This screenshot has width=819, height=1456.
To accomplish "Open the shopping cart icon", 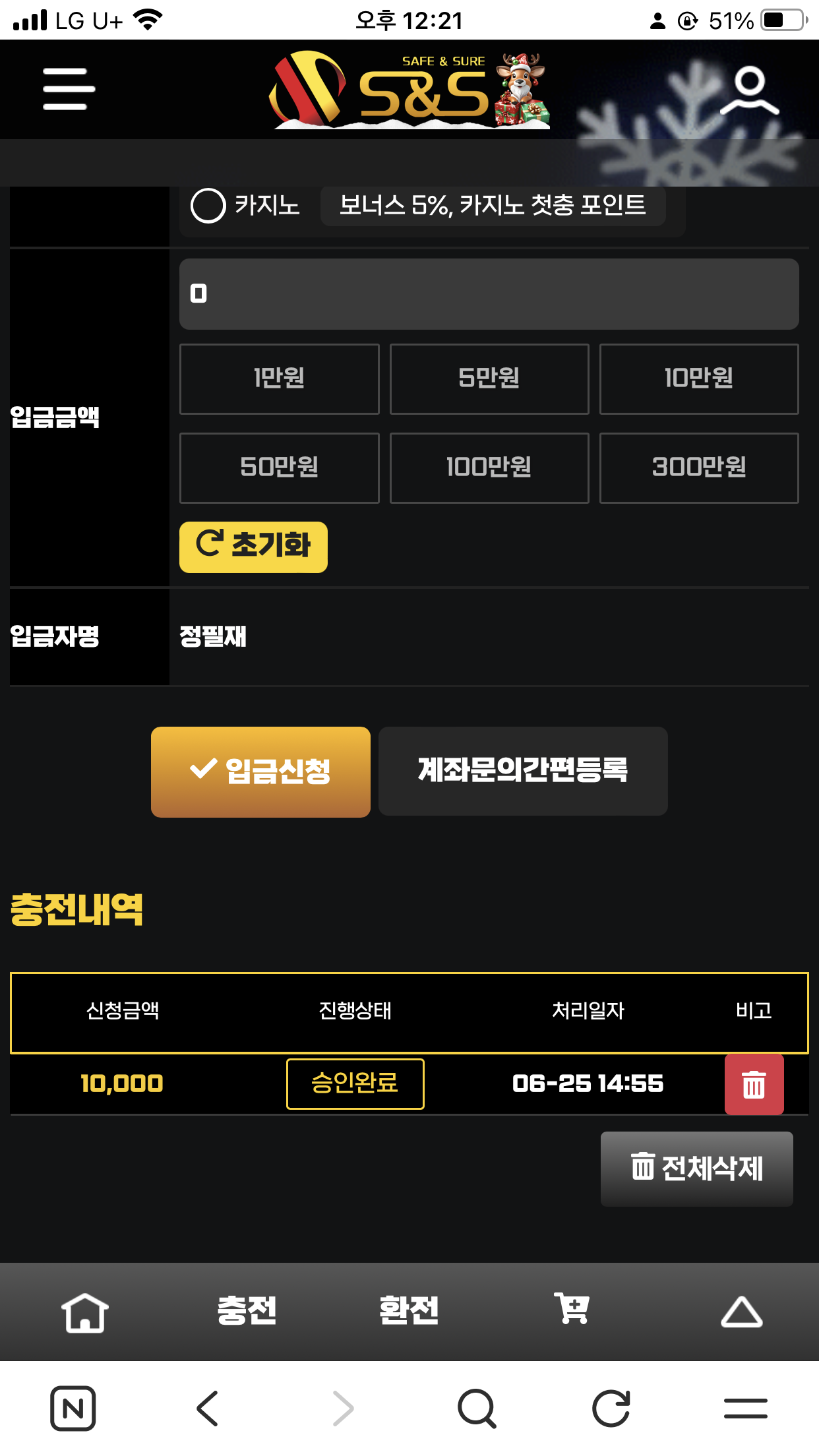I will [x=572, y=1308].
